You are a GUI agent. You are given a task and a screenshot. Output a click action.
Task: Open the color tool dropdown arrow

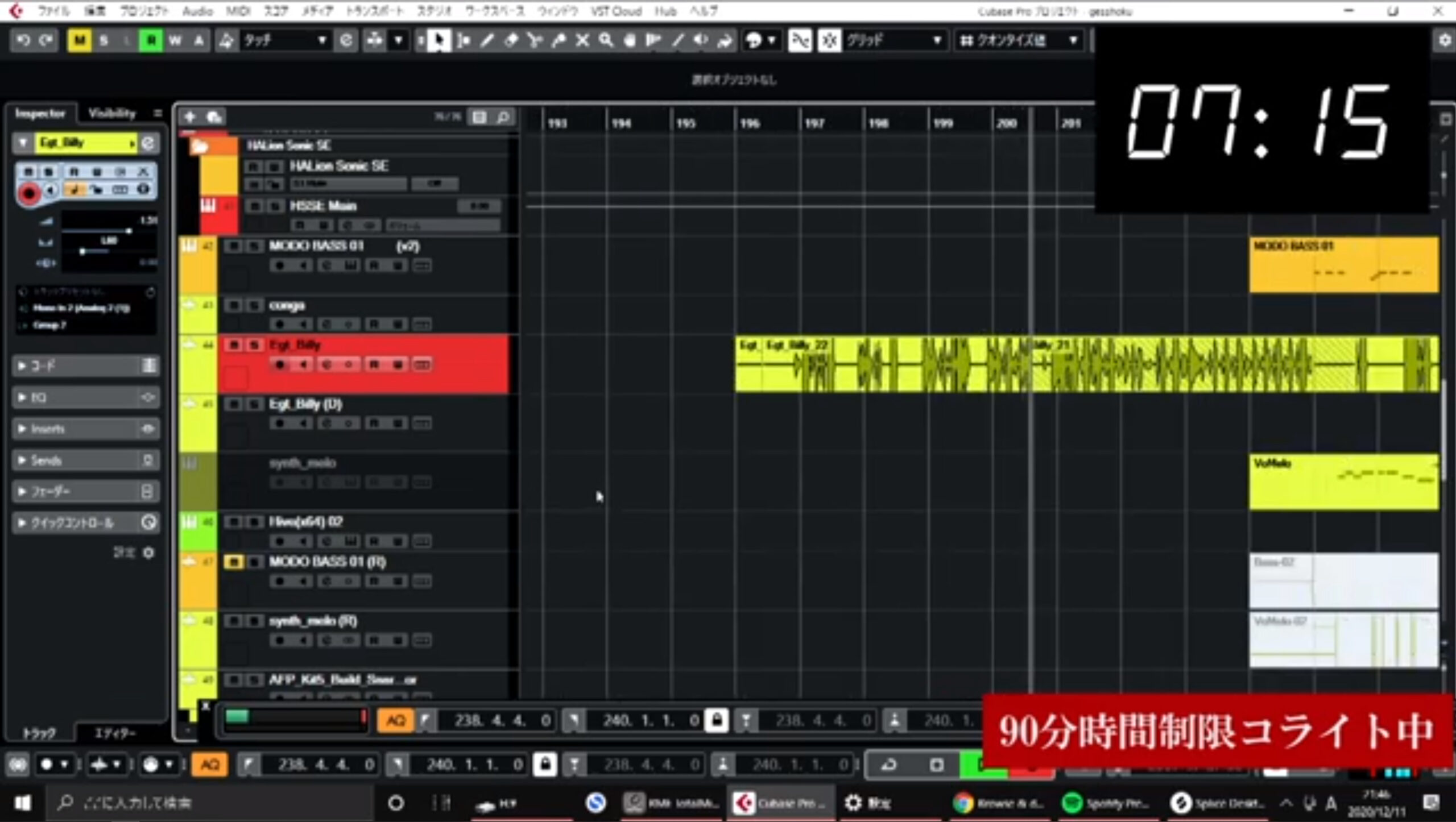772,40
